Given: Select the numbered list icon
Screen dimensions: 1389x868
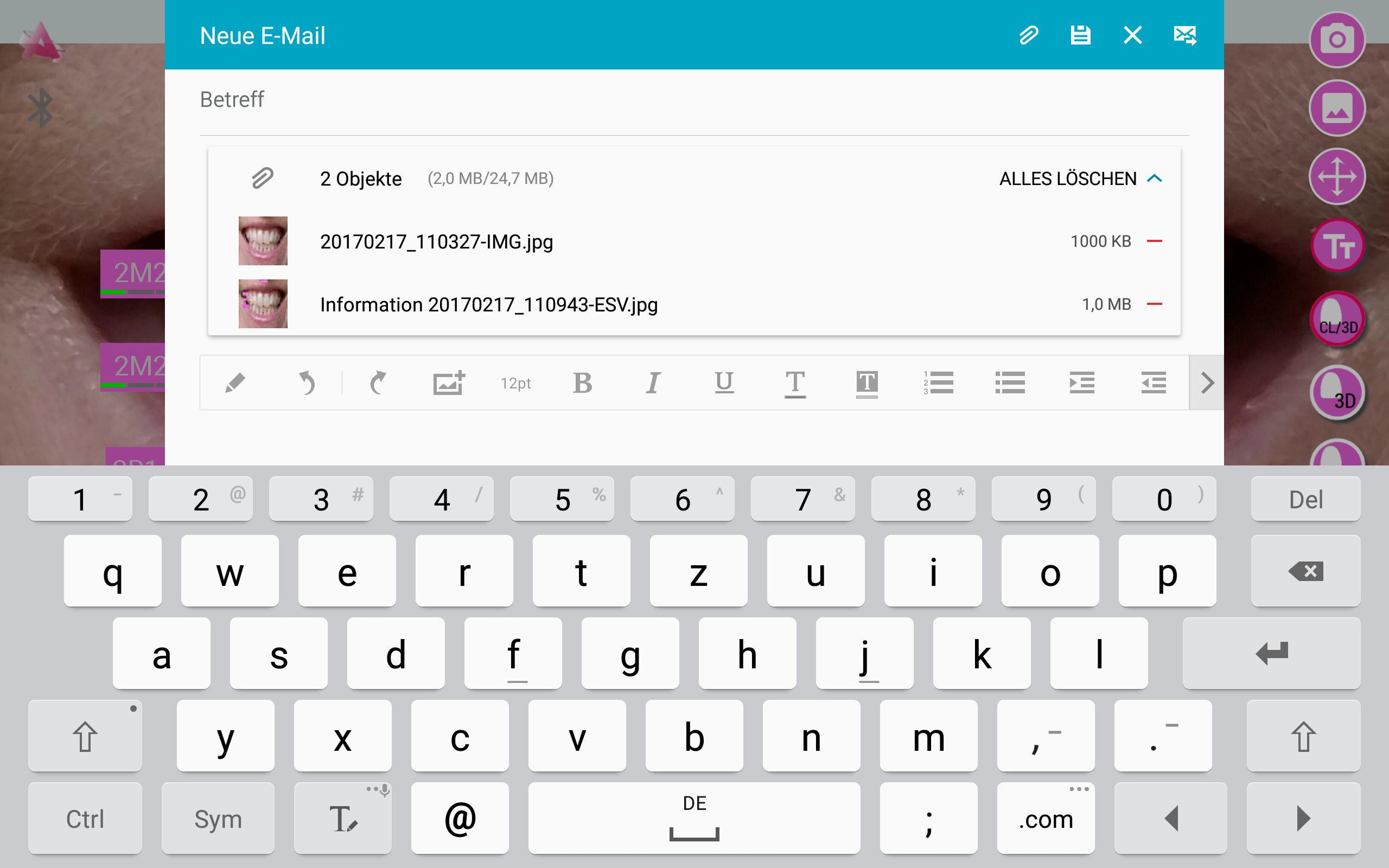Looking at the screenshot, I should [939, 383].
